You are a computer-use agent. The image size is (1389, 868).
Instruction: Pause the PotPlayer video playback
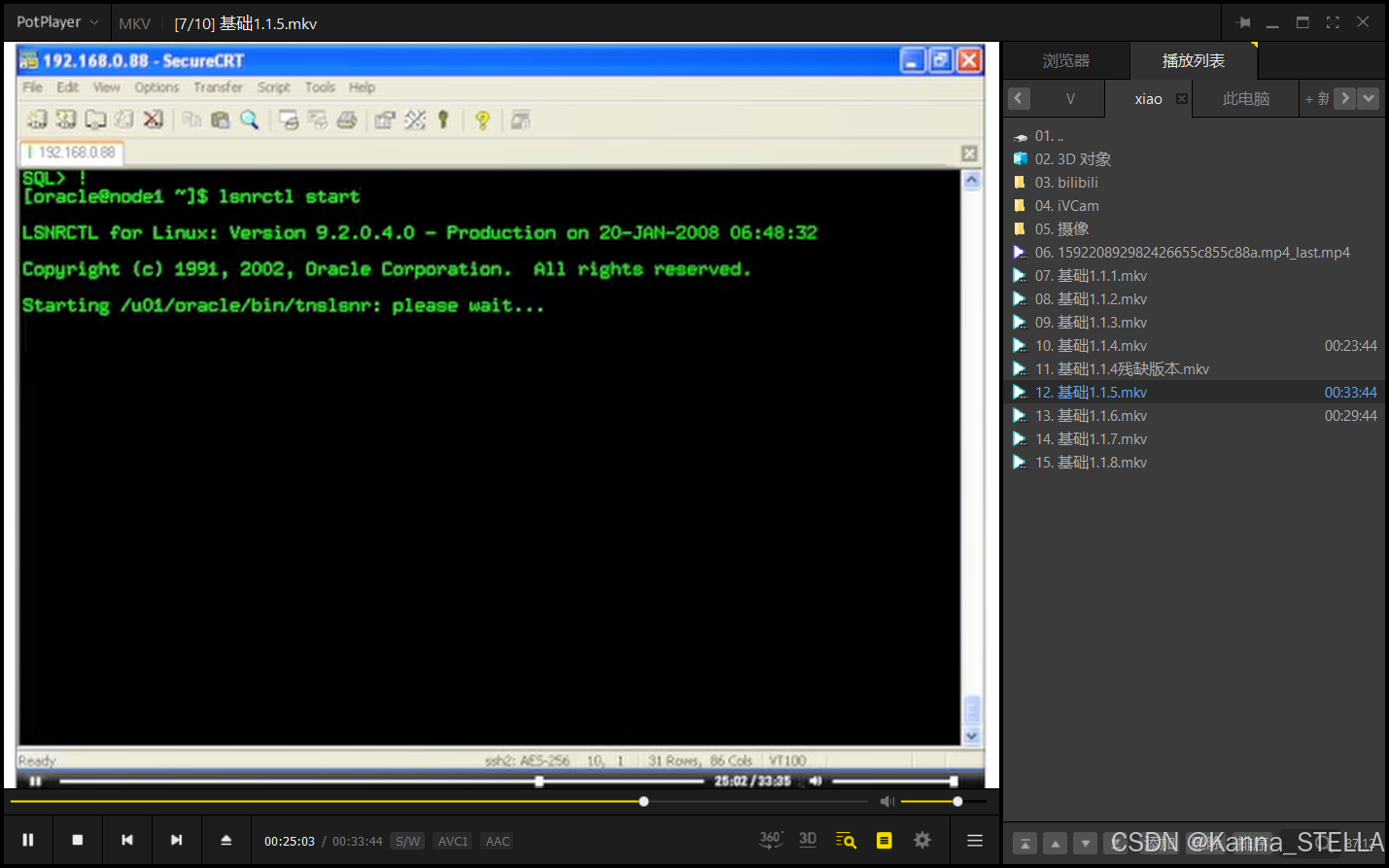pos(28,840)
